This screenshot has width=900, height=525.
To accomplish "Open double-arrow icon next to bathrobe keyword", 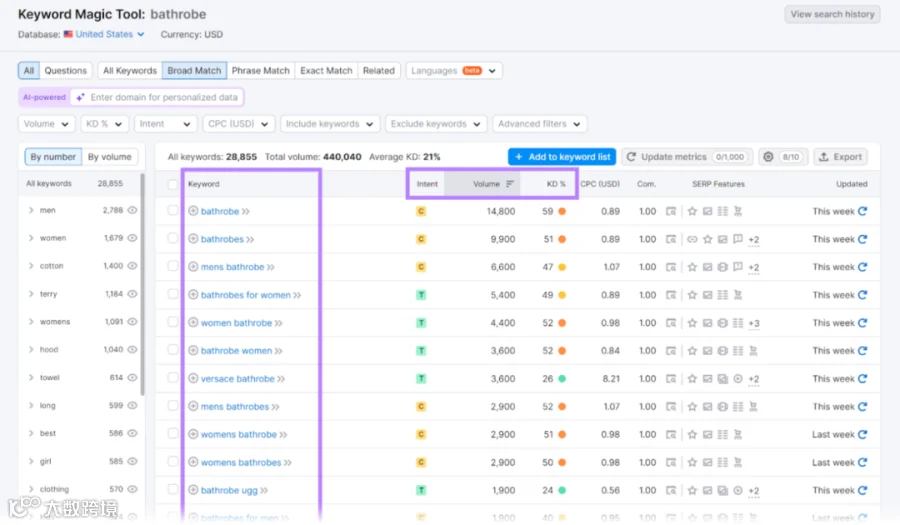I will tap(246, 211).
